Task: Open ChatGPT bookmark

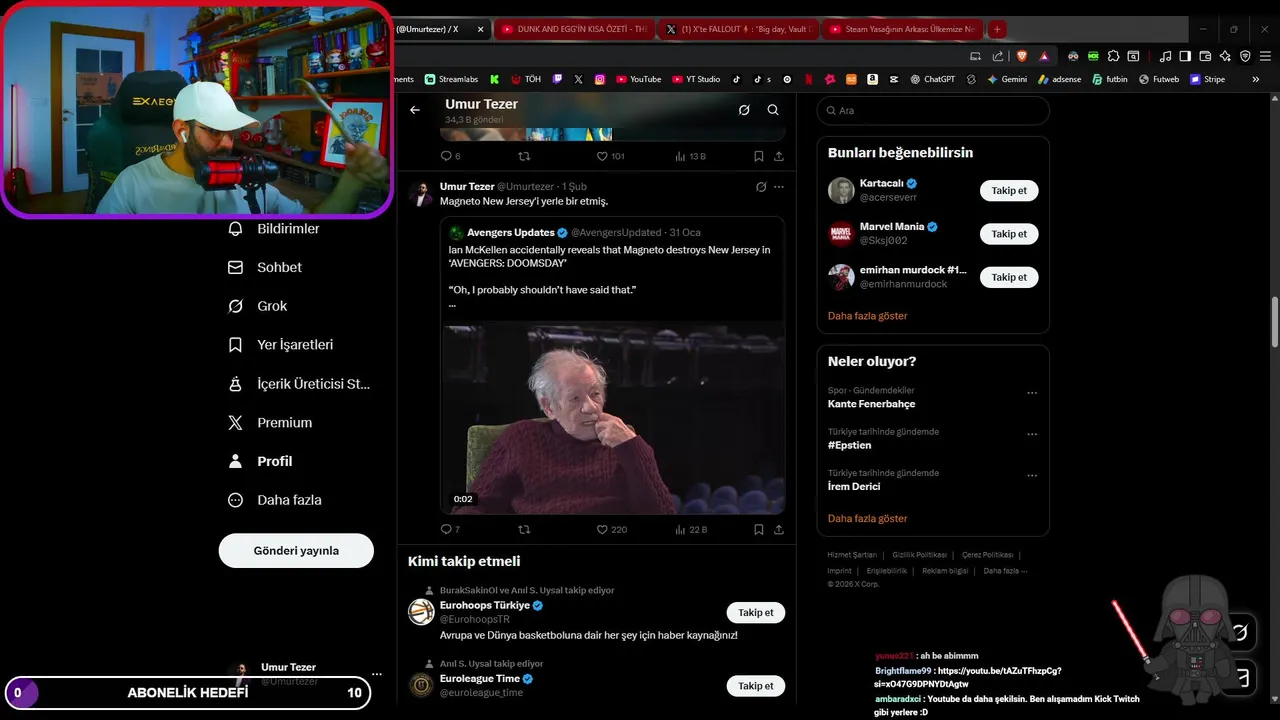Action: pyautogui.click(x=932, y=79)
